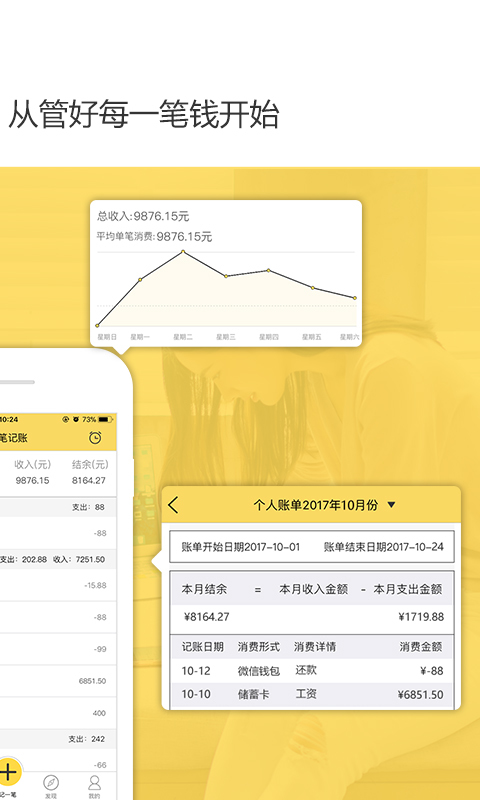480x800 pixels.
Task: Click the 收入：7251.50 day header
Action: click(x=79, y=559)
